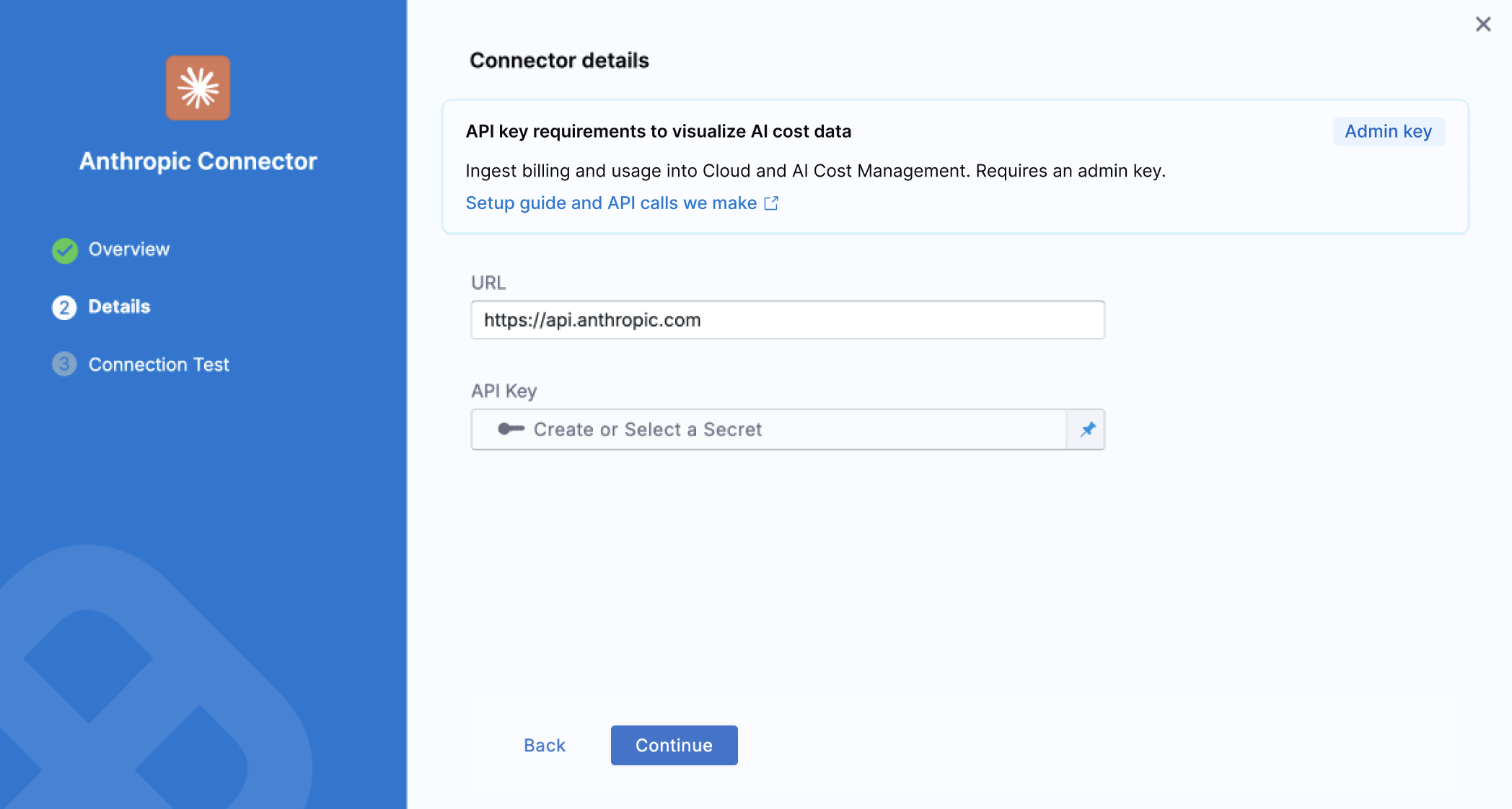Click the Admin key badge
This screenshot has height=809, width=1512.
[1389, 131]
